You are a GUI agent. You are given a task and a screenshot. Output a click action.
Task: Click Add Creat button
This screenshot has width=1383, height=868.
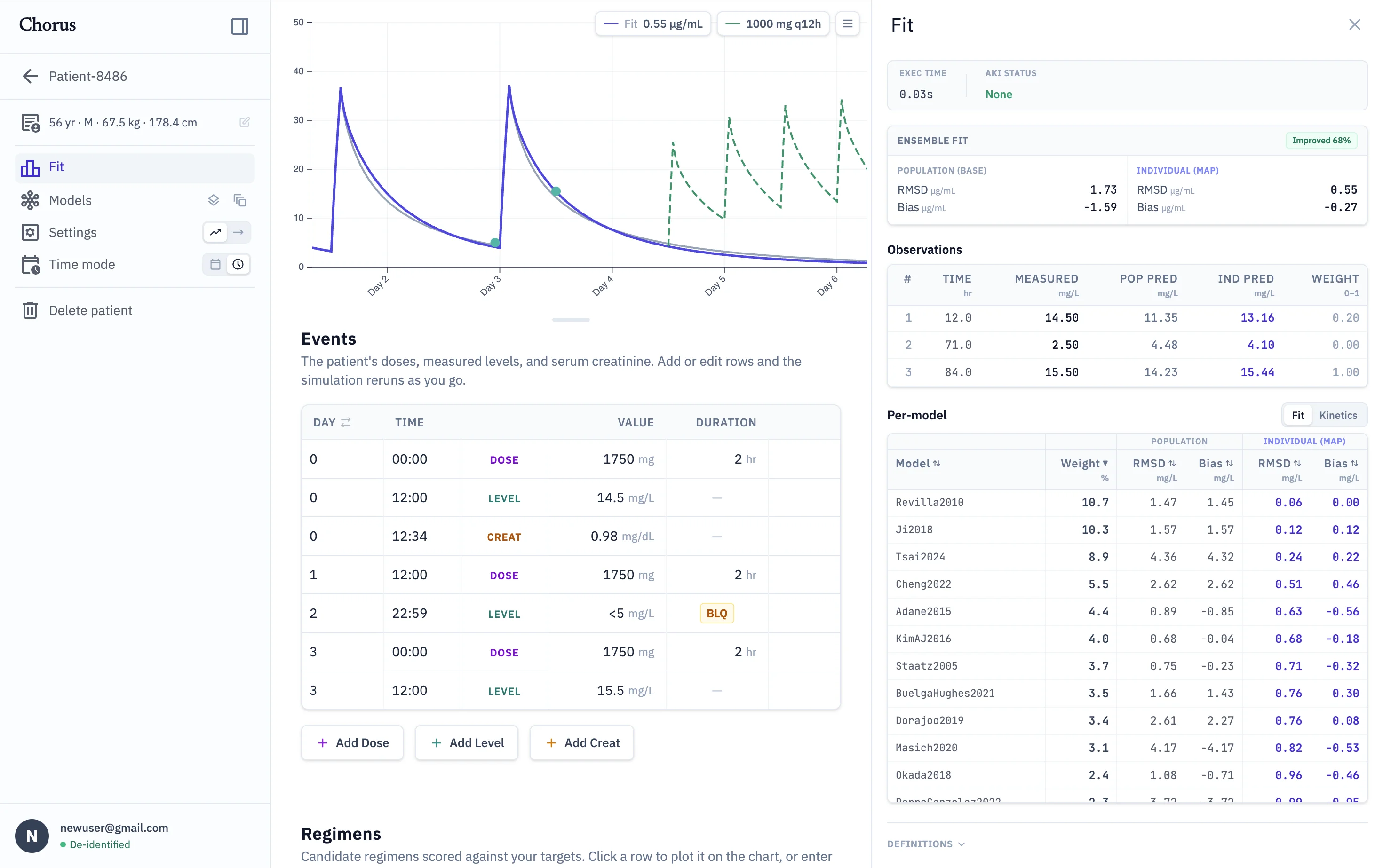(582, 743)
